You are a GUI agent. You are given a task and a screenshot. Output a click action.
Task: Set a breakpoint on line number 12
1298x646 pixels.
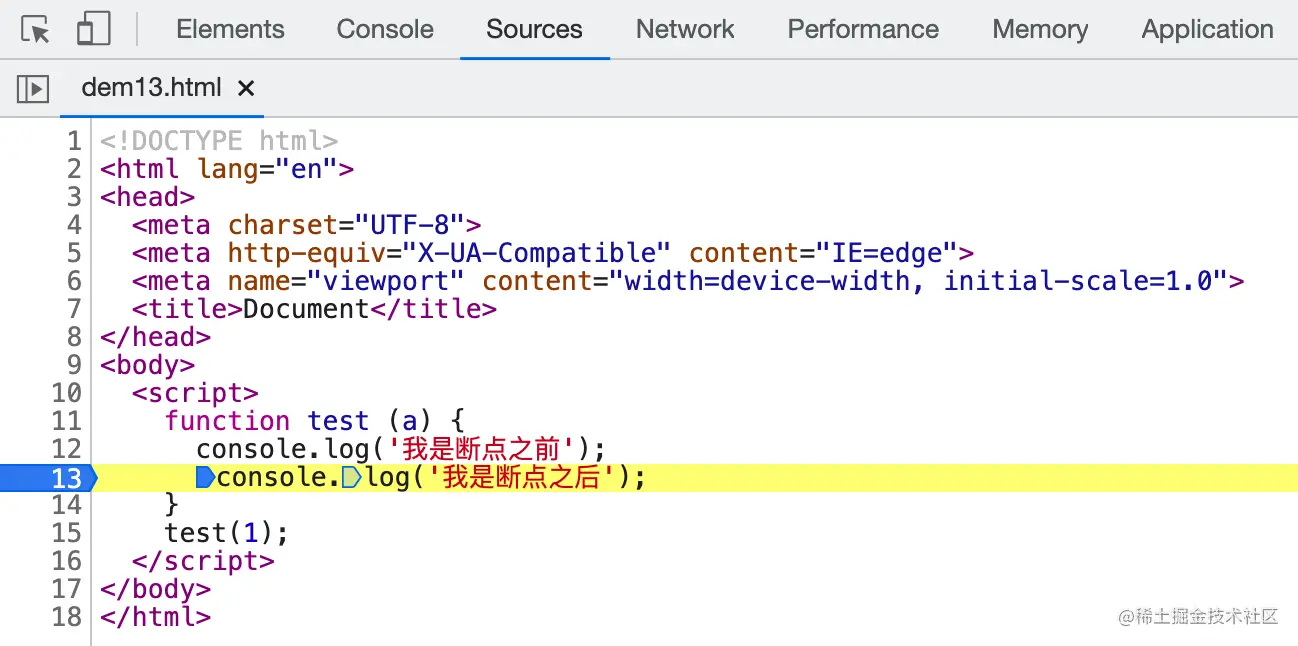66,448
